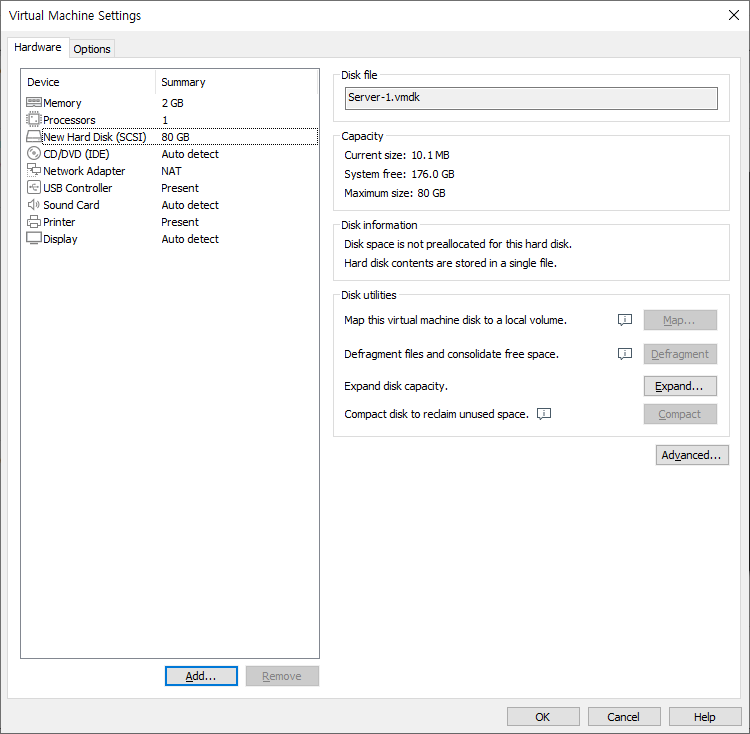Select the CD/DVD (IDE) device row
The width and height of the screenshot is (750, 734).
pyautogui.click(x=171, y=154)
